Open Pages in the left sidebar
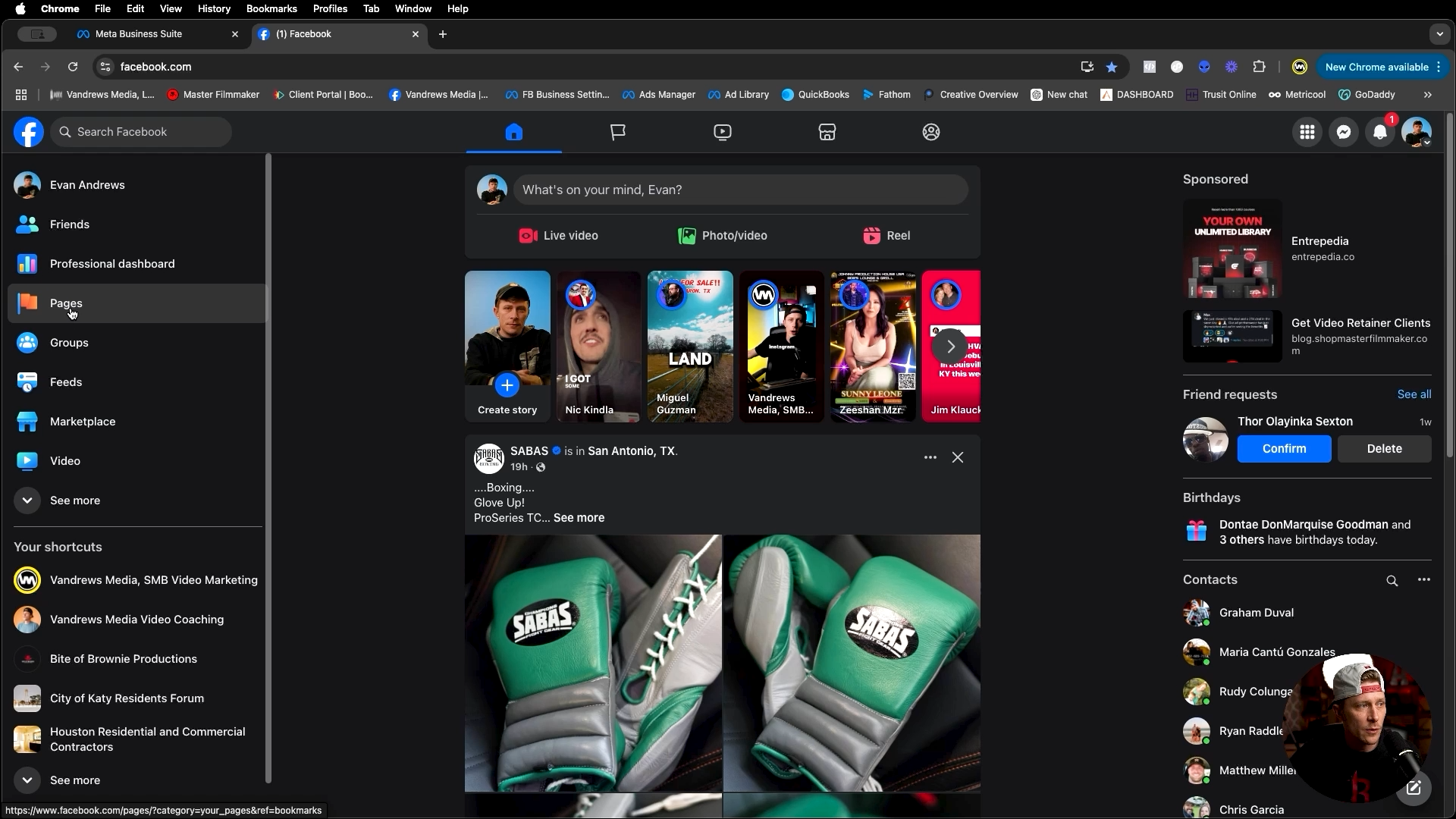The width and height of the screenshot is (1456, 819). 136,303
